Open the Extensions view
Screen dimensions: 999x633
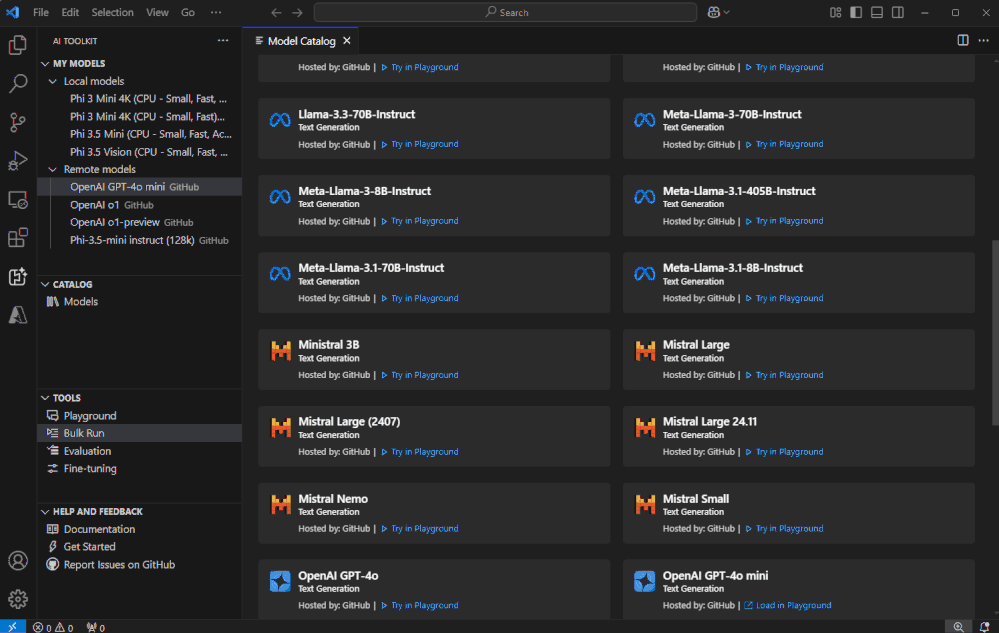18,238
